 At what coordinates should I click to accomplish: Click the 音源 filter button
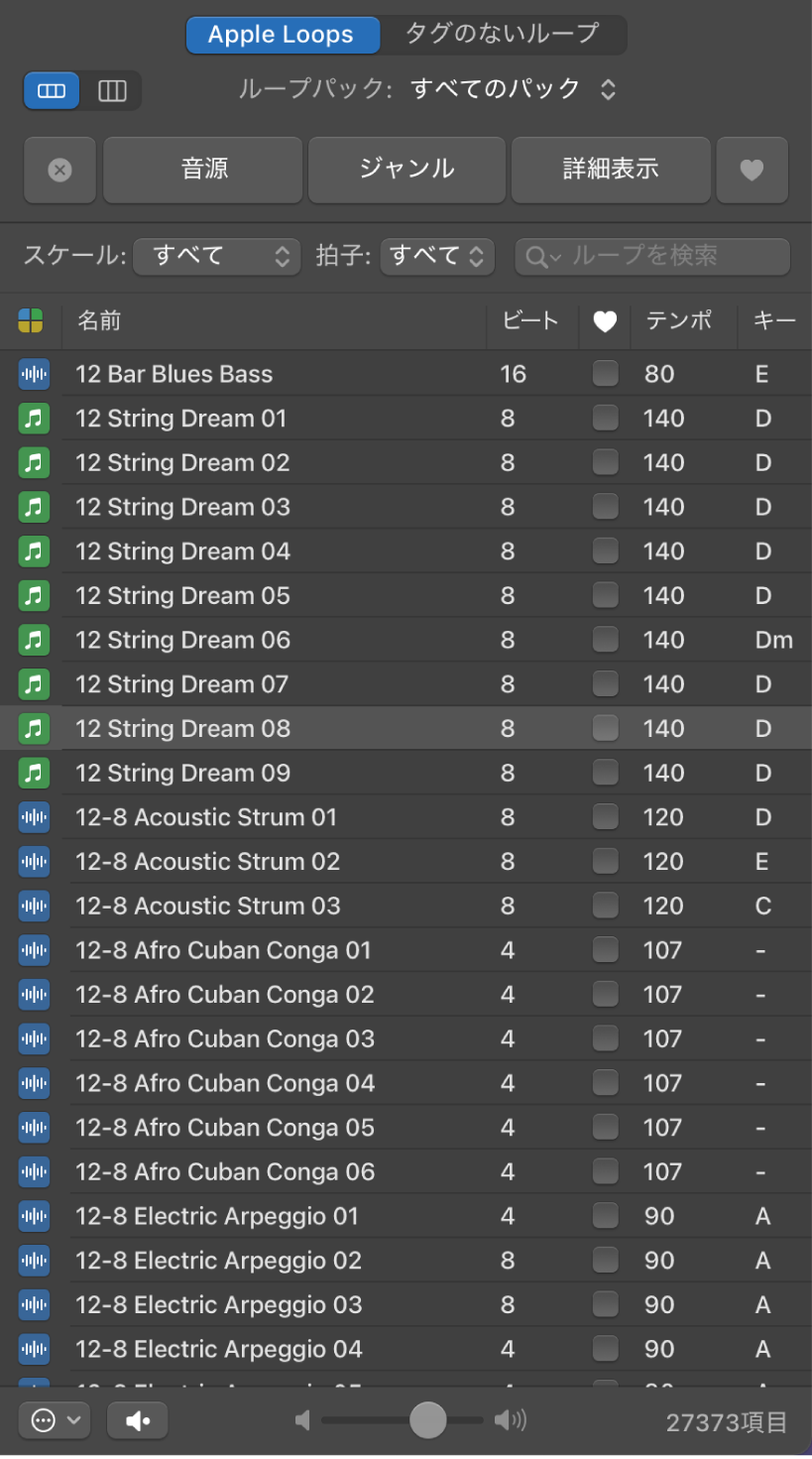(203, 170)
